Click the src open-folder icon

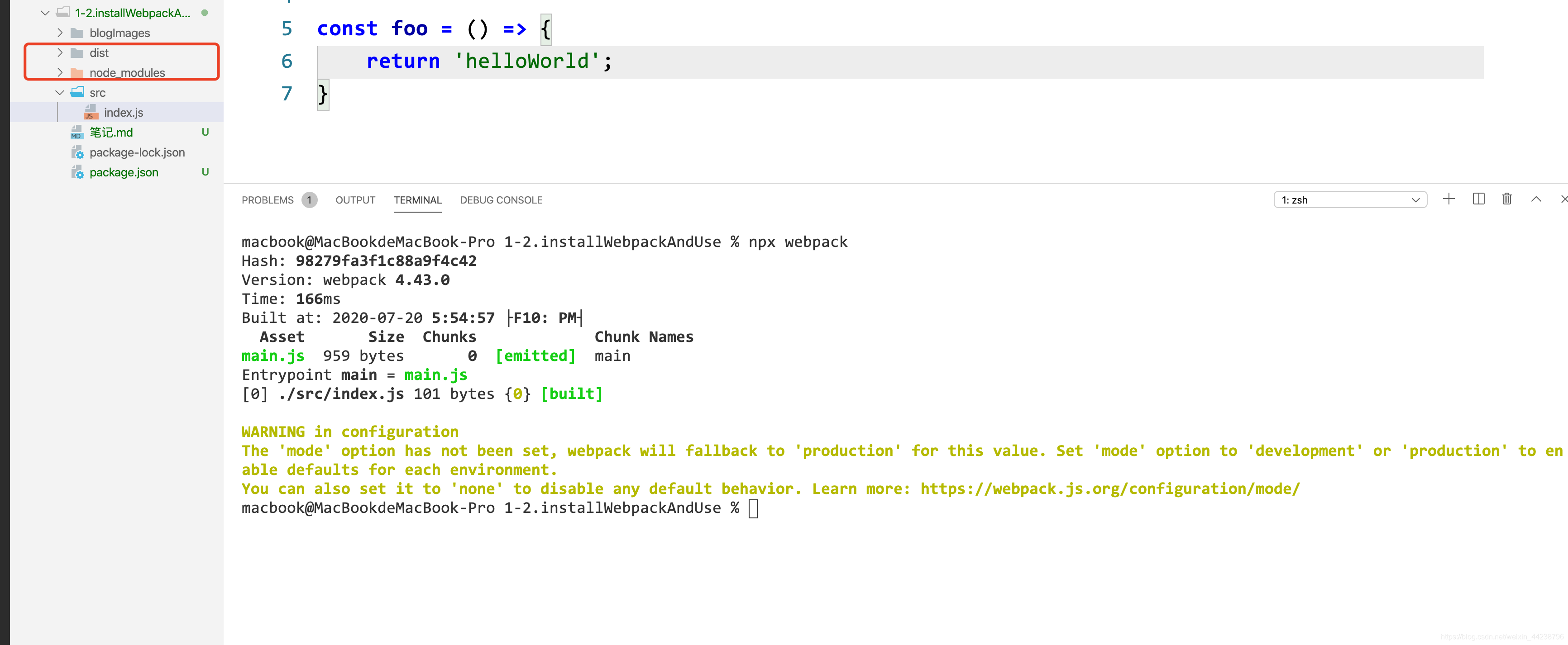pos(77,92)
